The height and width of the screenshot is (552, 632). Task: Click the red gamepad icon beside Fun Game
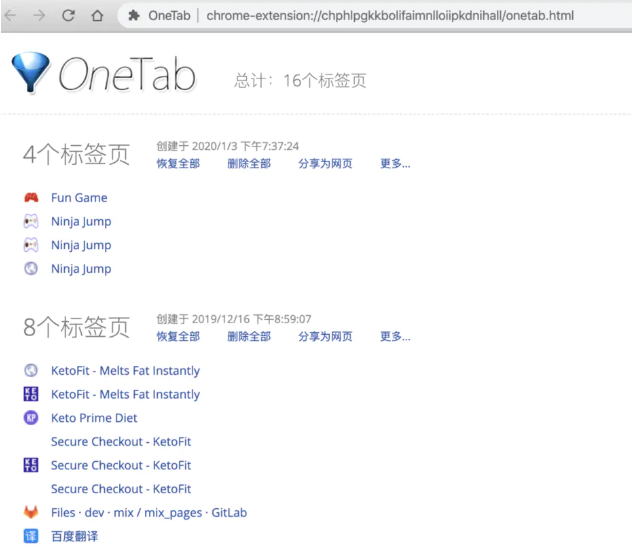31,198
